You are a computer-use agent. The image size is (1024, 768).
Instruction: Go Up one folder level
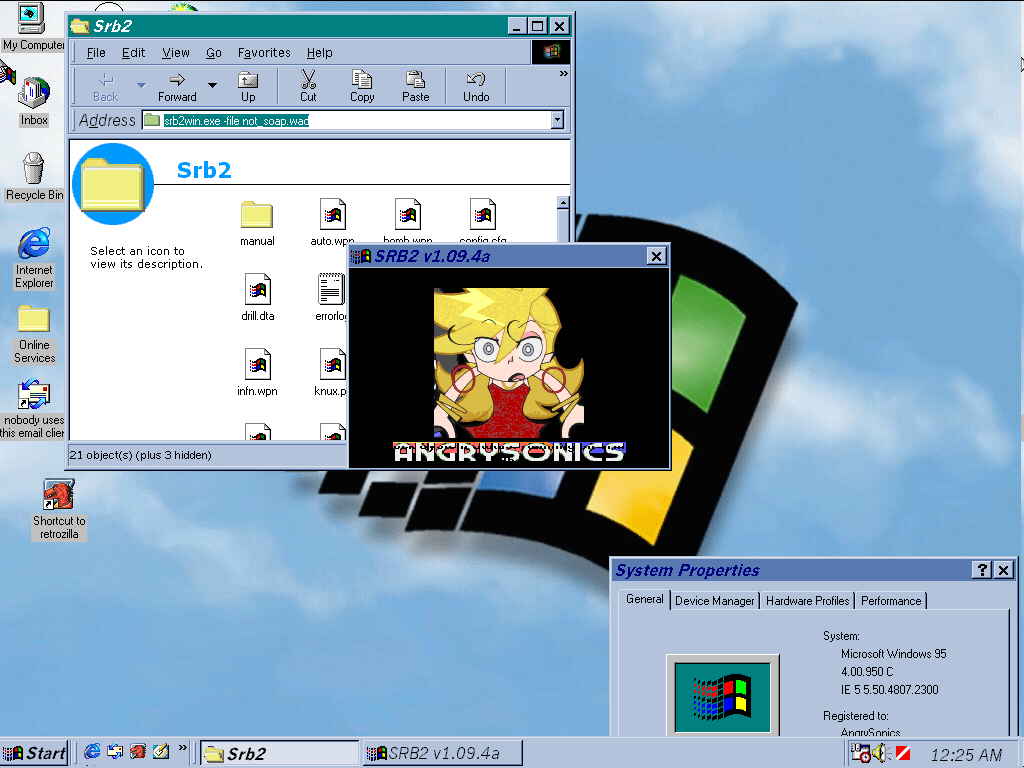click(x=248, y=87)
